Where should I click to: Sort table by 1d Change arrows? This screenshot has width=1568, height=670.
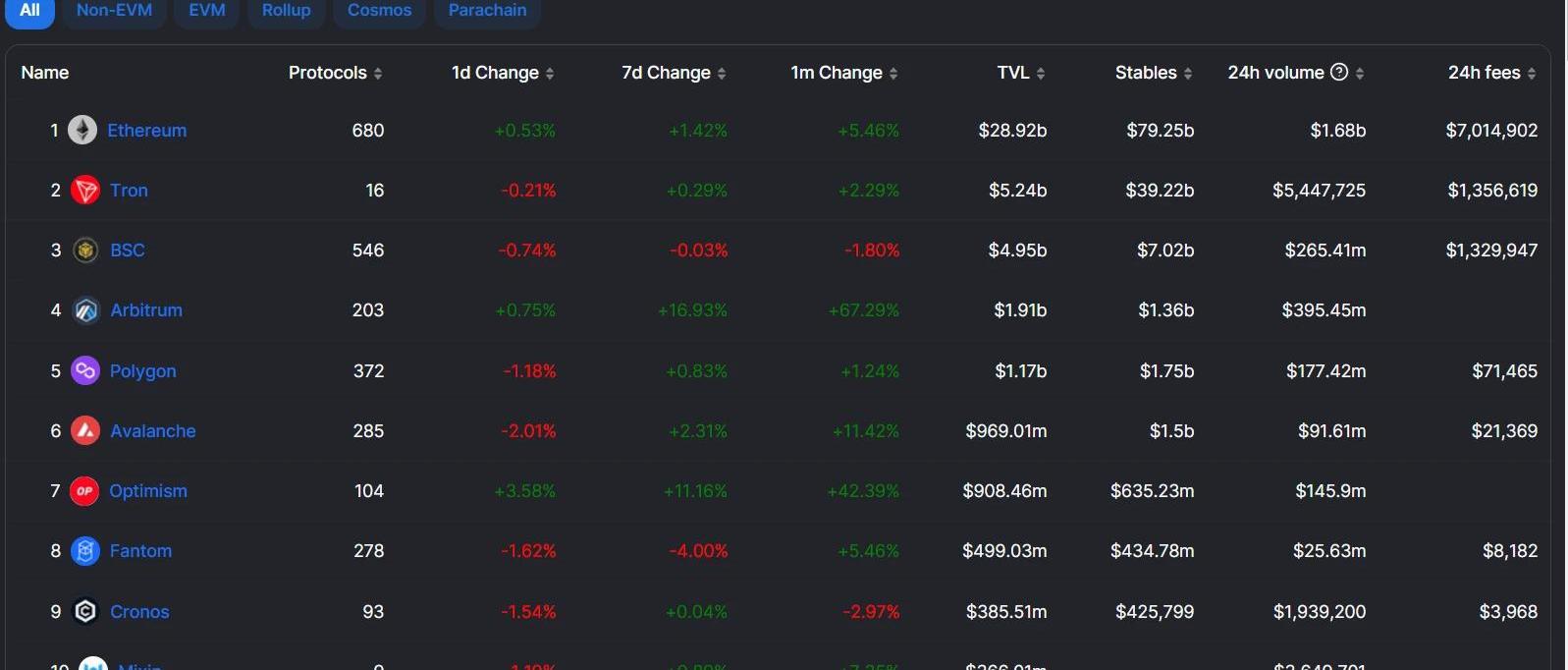click(x=550, y=74)
